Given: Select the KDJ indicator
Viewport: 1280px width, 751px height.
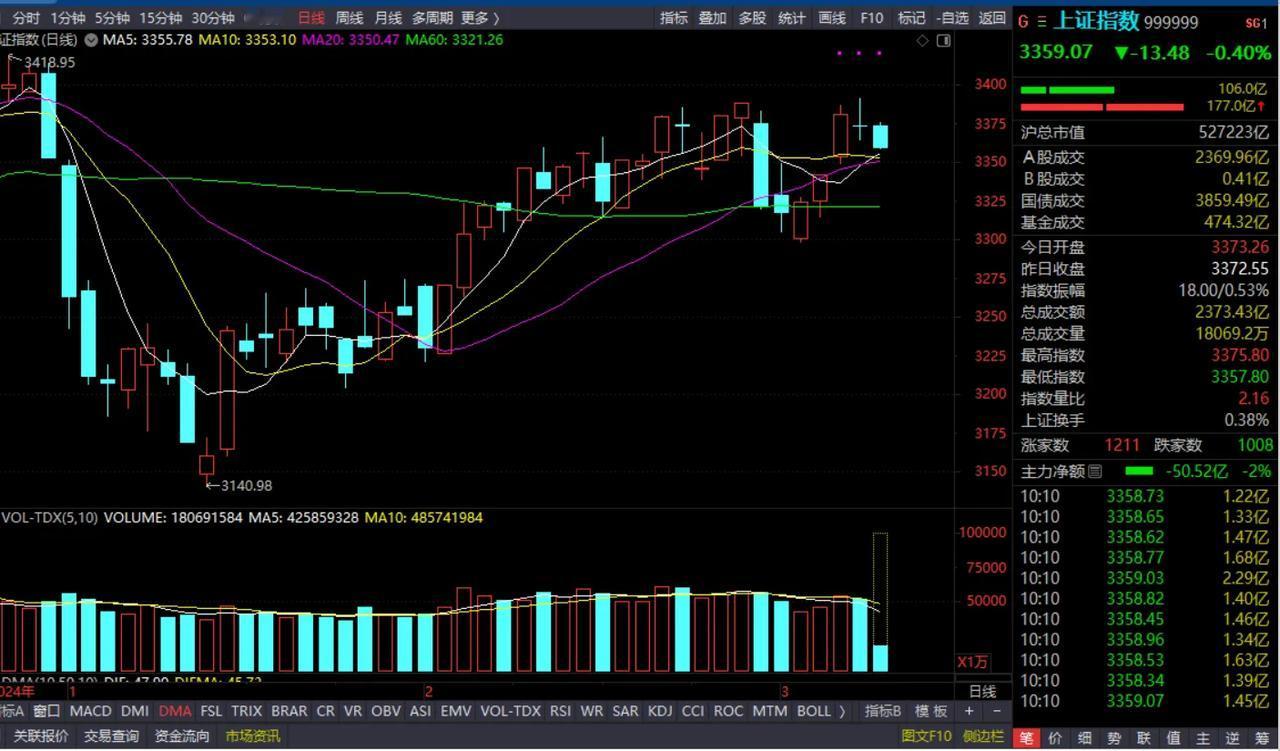Looking at the screenshot, I should coord(660,711).
